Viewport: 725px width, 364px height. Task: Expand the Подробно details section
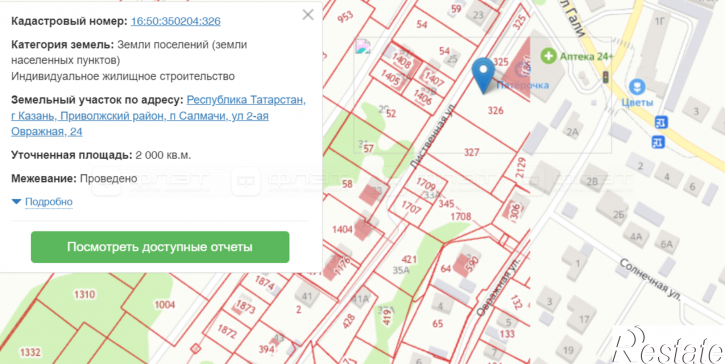click(49, 202)
